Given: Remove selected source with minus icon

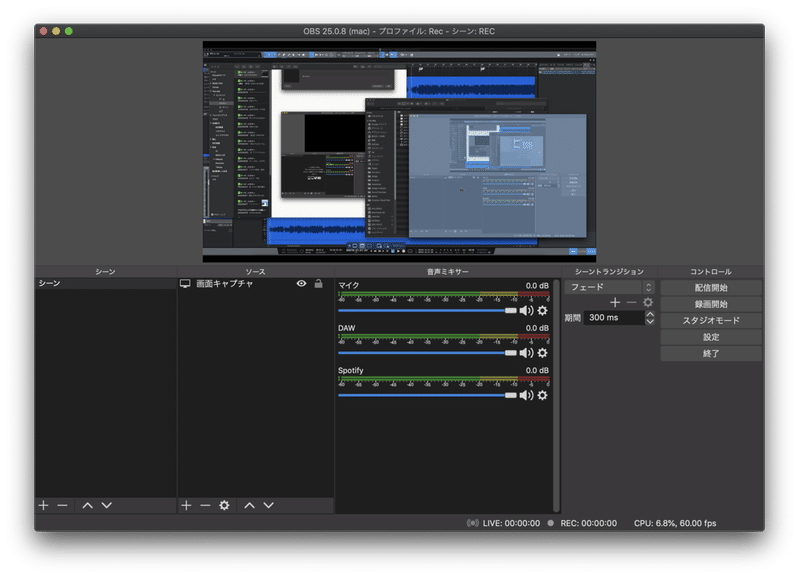Looking at the screenshot, I should [x=205, y=505].
